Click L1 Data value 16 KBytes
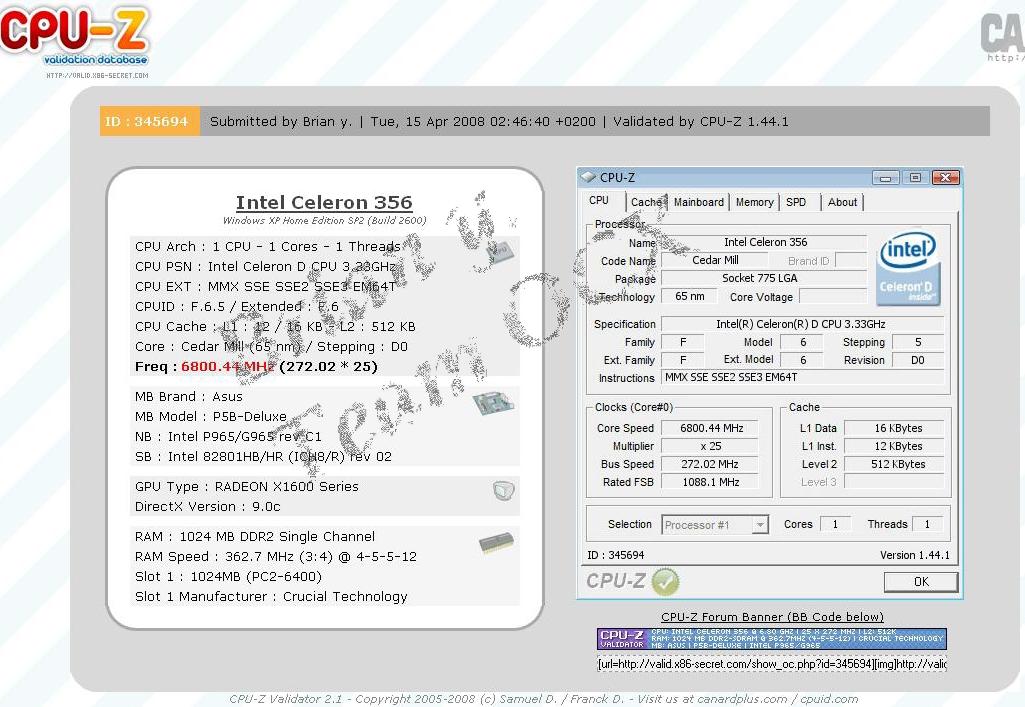The width and height of the screenshot is (1025, 707). pos(894,428)
